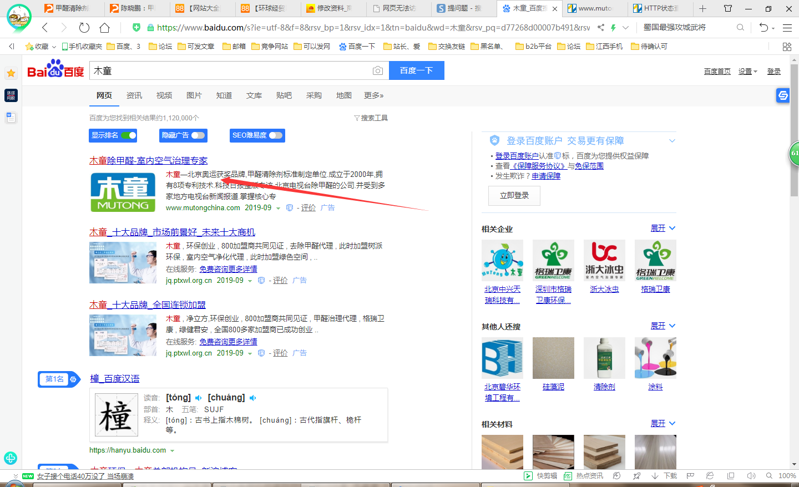Reload the page with the refresh icon
This screenshot has height=487, width=799.
point(84,28)
